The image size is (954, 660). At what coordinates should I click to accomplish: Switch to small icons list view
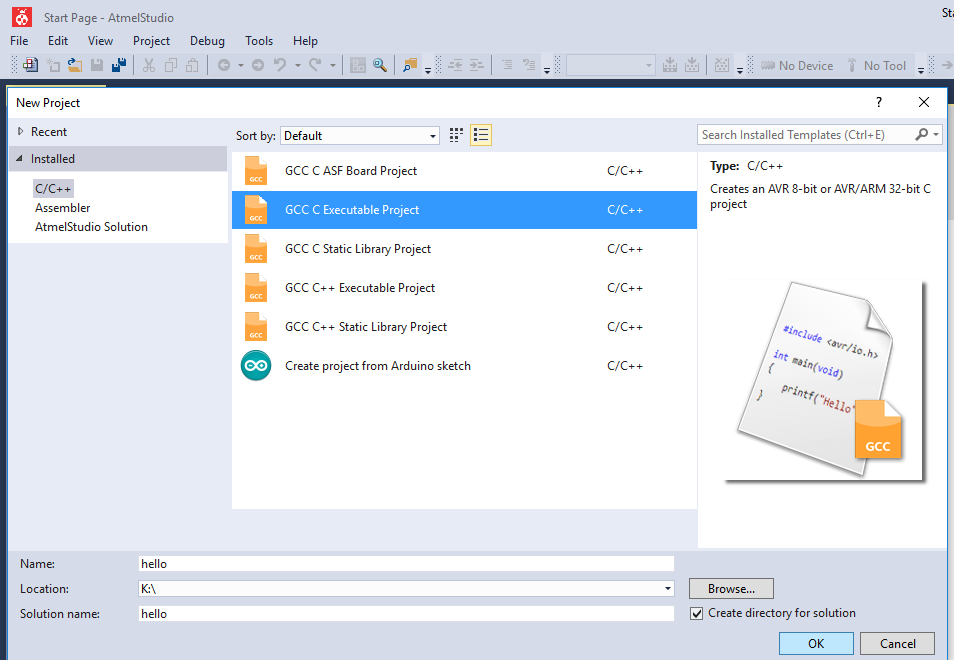click(x=481, y=135)
